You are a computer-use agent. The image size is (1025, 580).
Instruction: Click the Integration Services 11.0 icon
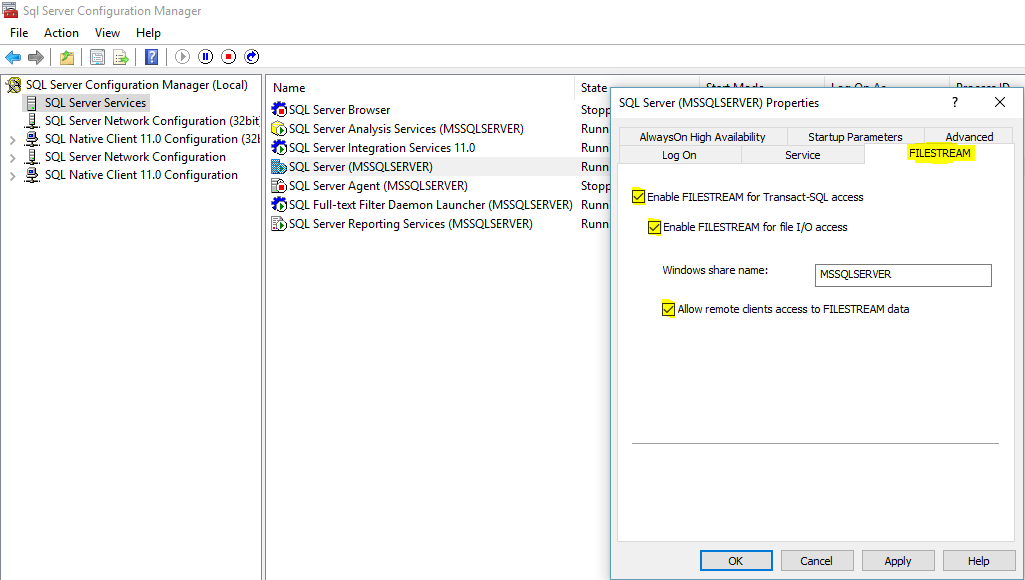click(x=279, y=148)
